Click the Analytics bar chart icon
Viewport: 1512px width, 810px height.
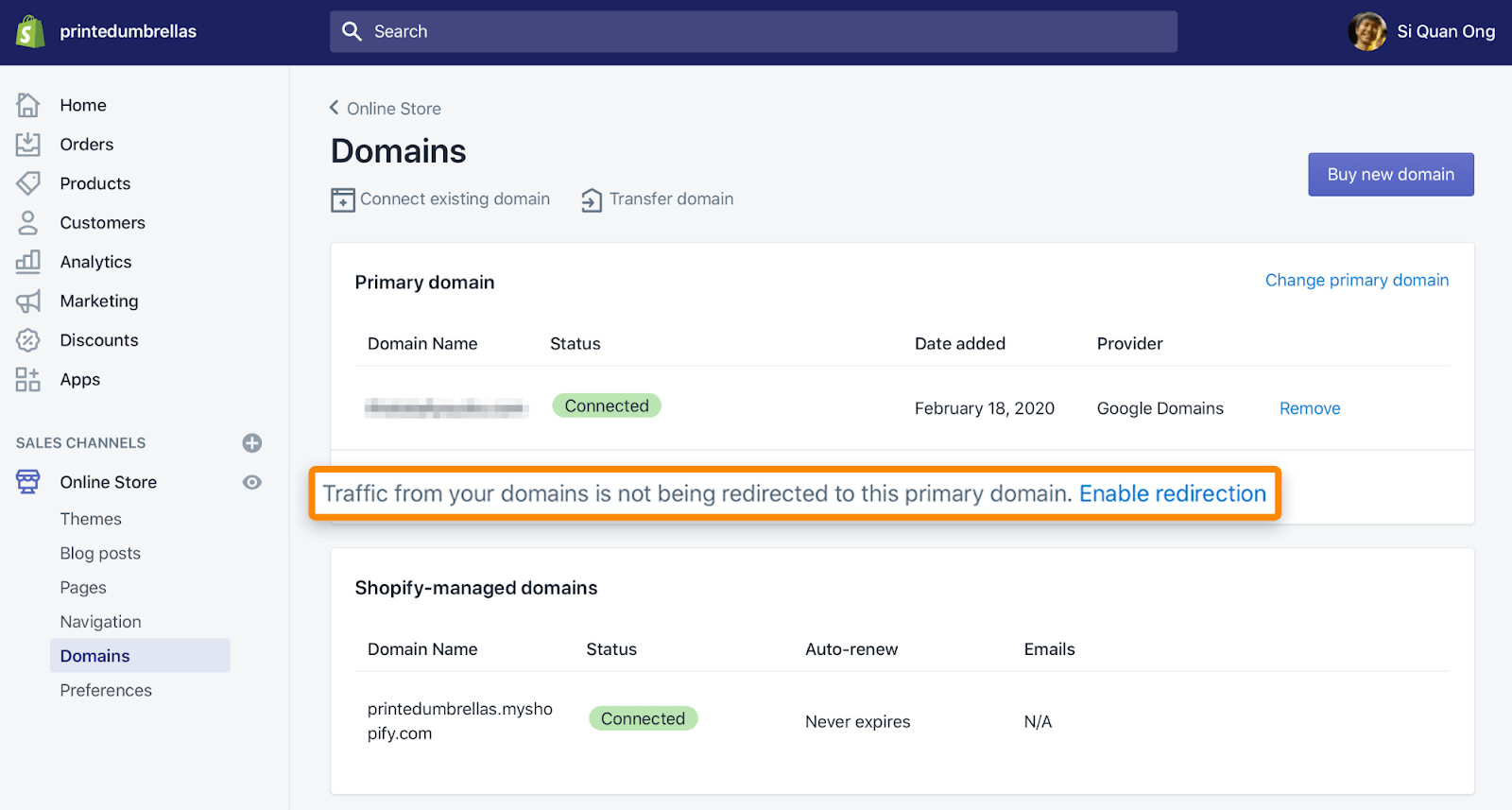28,262
